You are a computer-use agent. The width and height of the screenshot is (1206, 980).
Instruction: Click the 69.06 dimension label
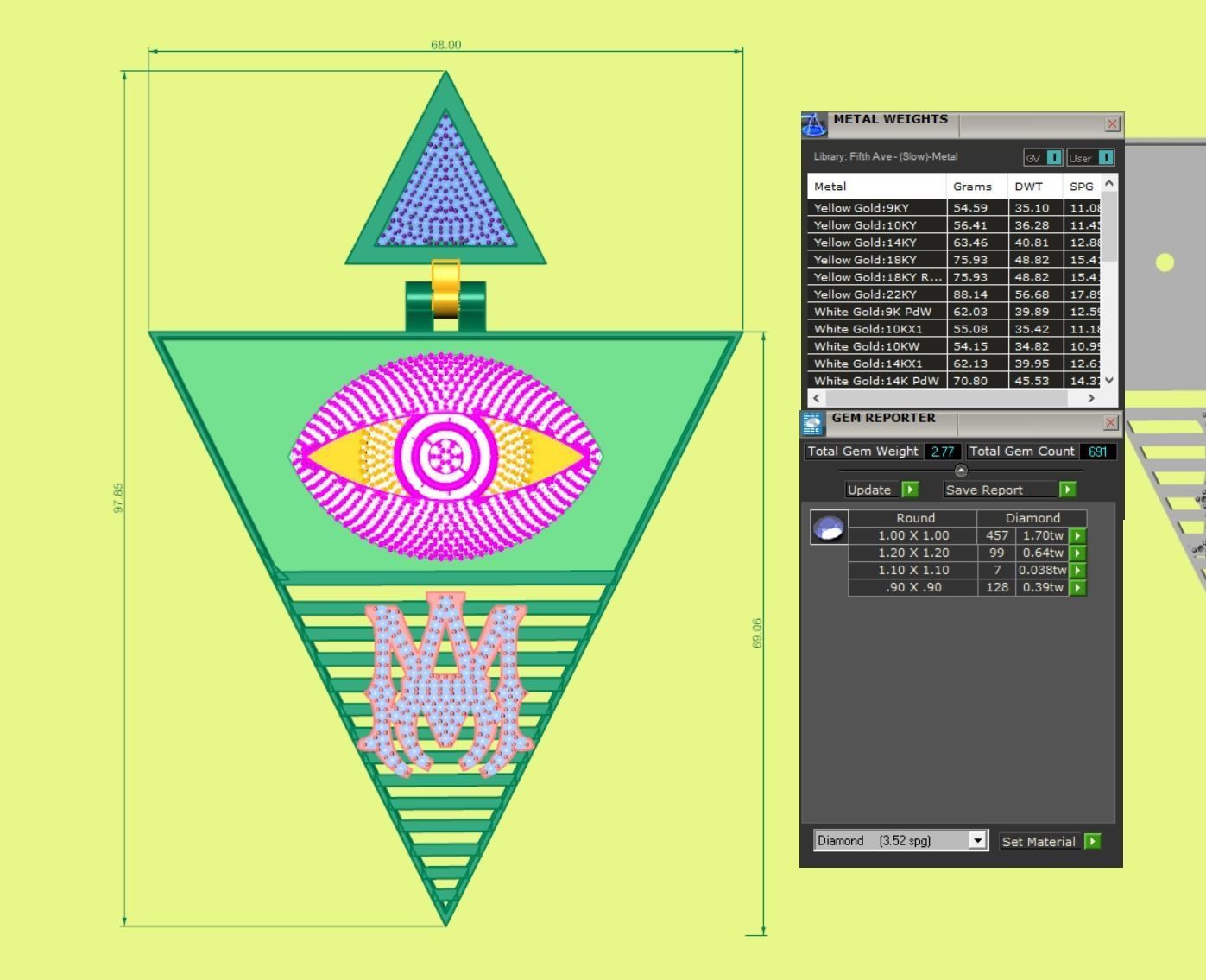coord(757,633)
